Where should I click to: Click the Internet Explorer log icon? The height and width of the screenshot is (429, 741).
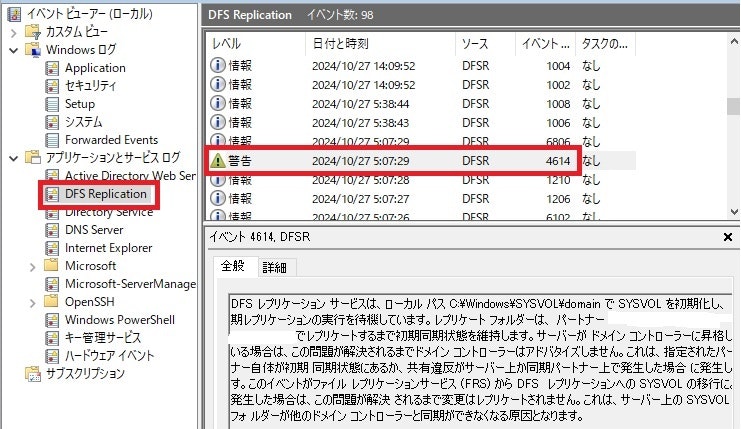coord(52,248)
